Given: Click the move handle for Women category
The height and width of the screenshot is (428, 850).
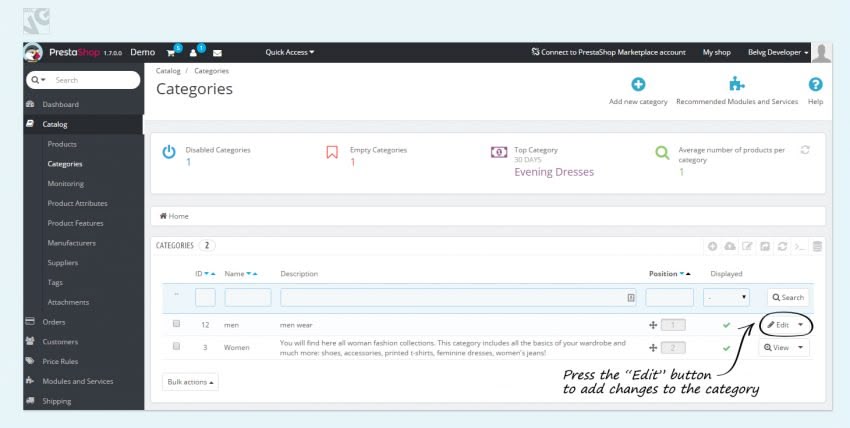Looking at the screenshot, I should (x=653, y=348).
